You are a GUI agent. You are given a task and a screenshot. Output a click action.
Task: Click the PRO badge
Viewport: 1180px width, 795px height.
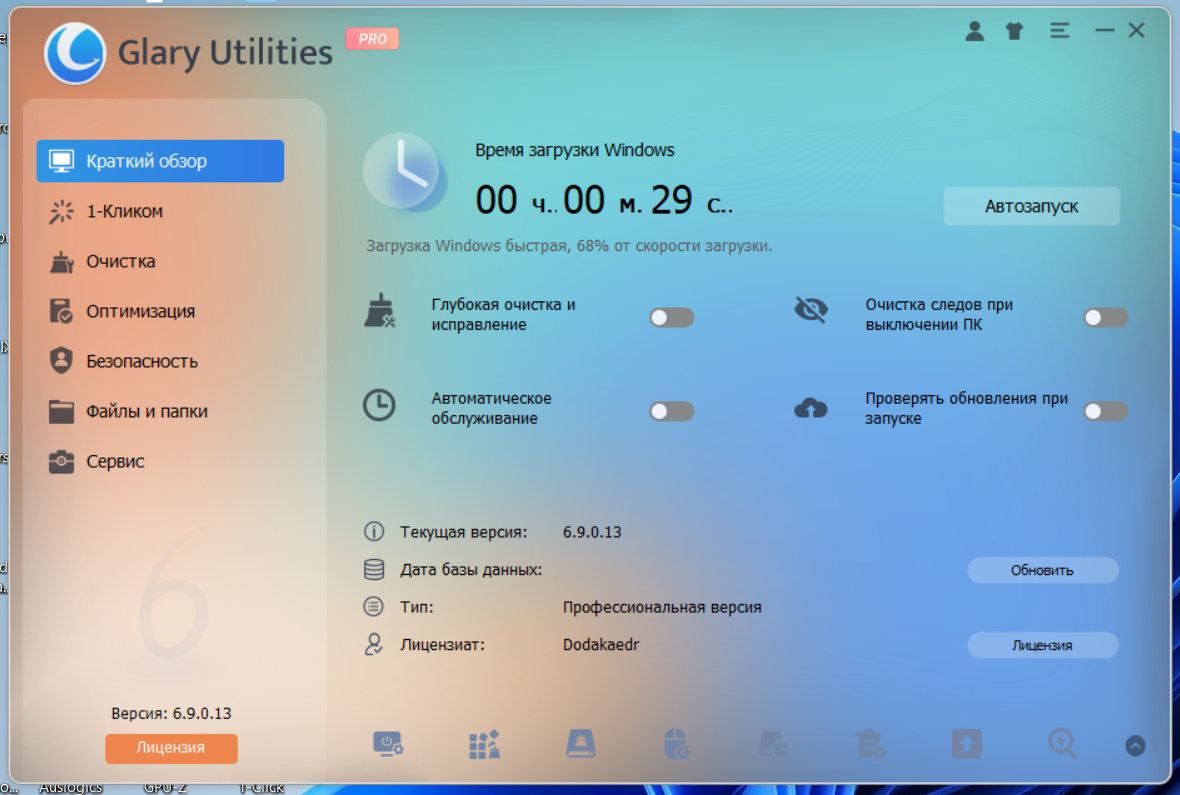coord(372,38)
